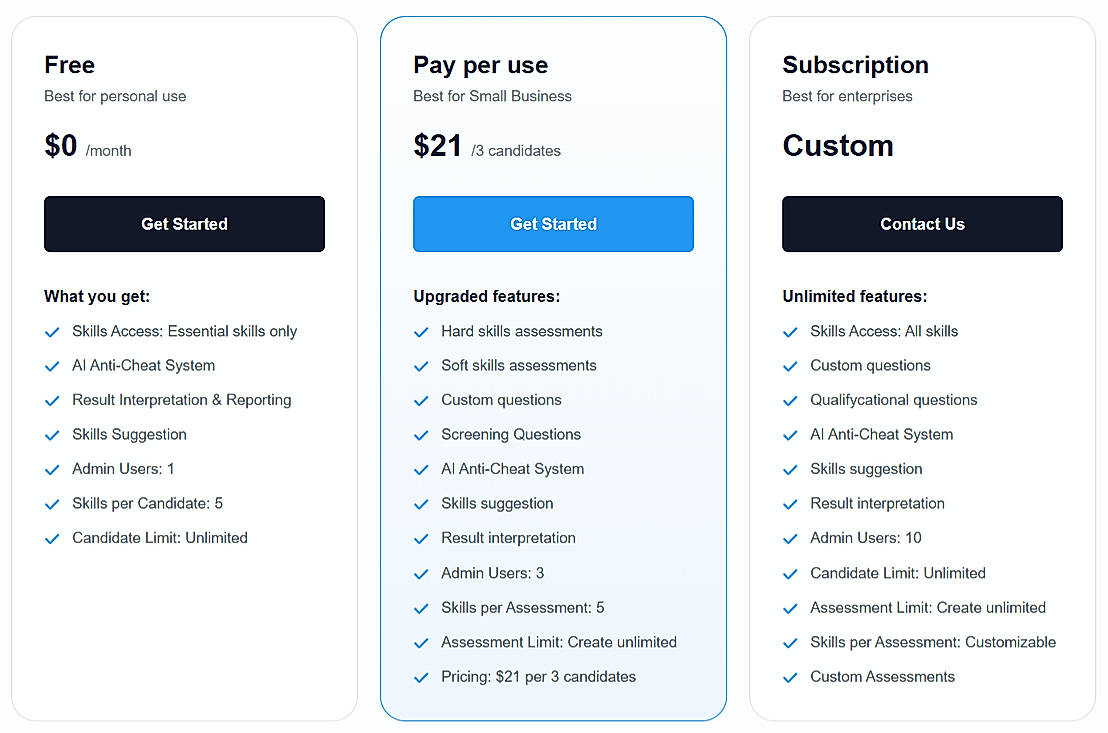1108x733 pixels.
Task: Click checkmark next to Screening Questions
Action: pos(422,435)
